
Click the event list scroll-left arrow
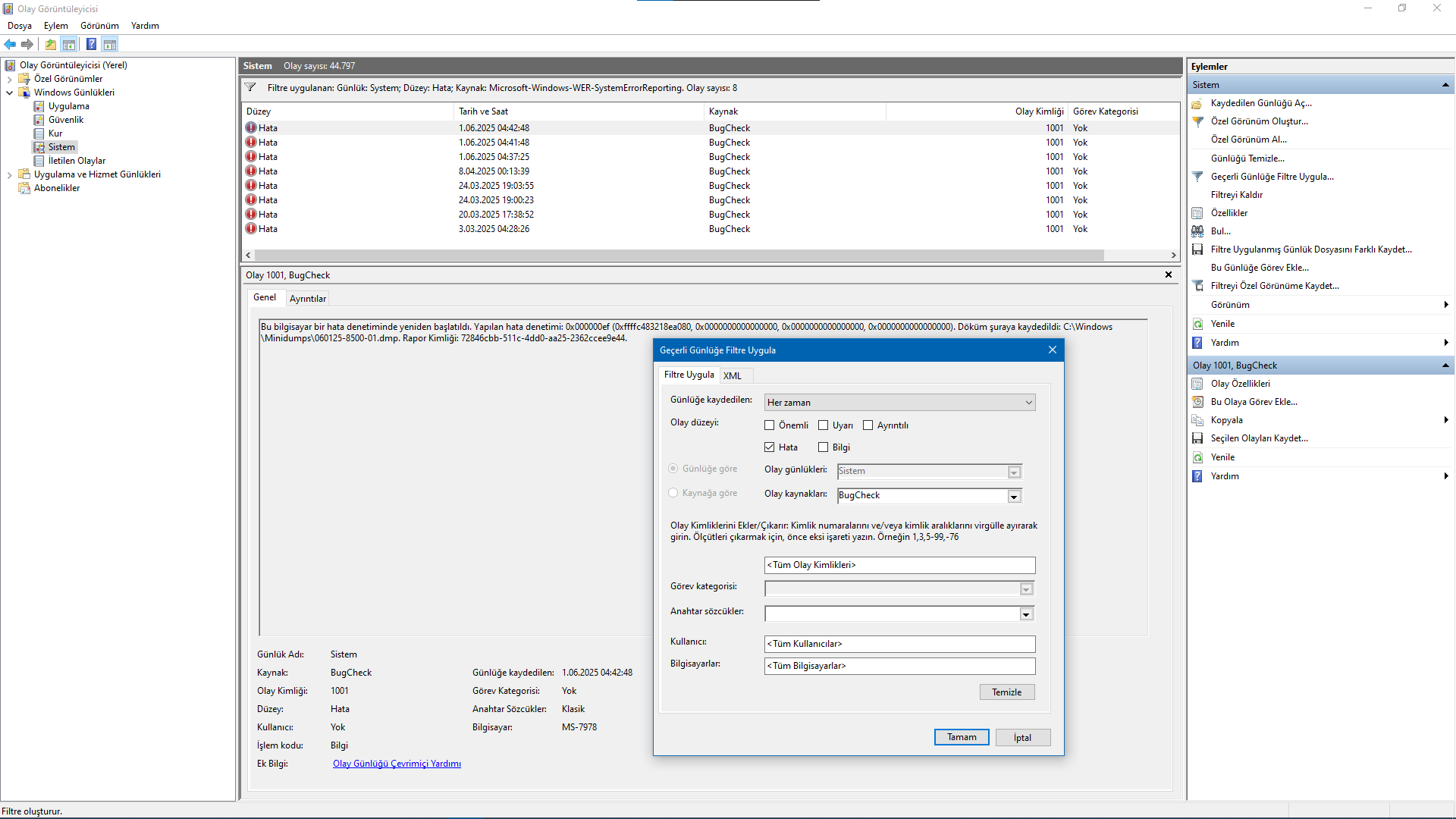point(248,256)
